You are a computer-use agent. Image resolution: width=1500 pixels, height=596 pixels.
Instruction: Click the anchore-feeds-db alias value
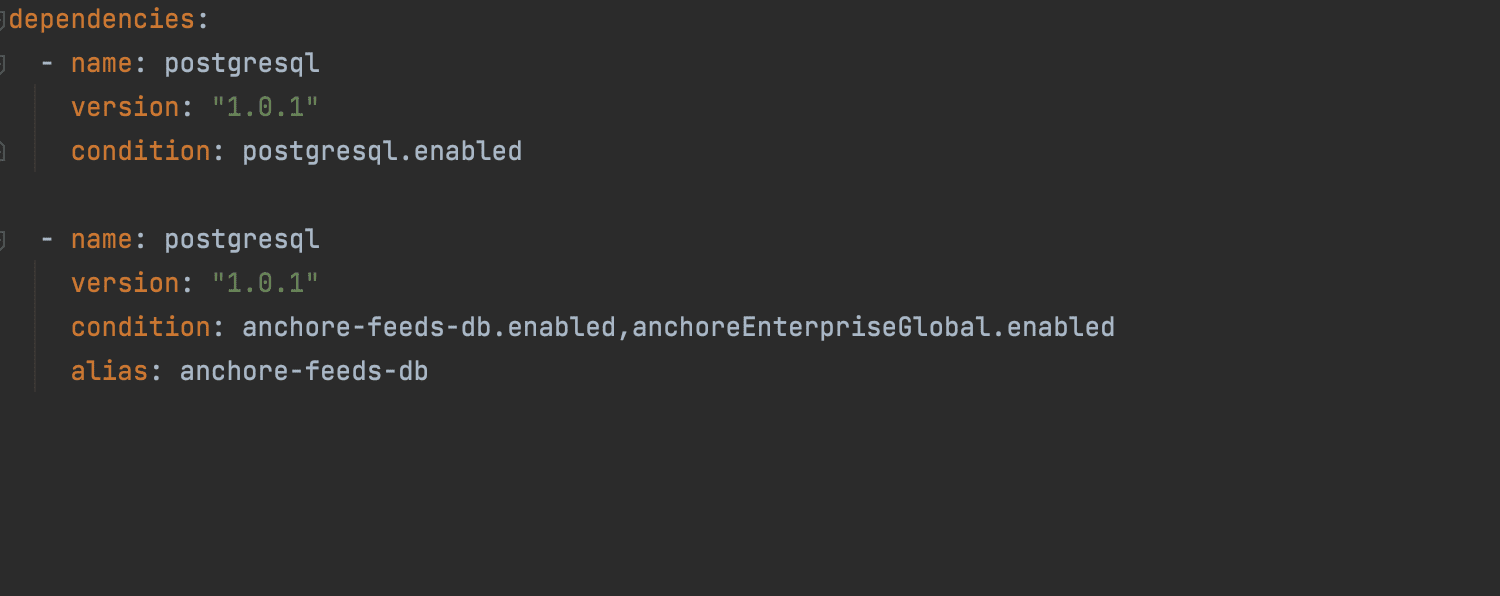point(304,371)
